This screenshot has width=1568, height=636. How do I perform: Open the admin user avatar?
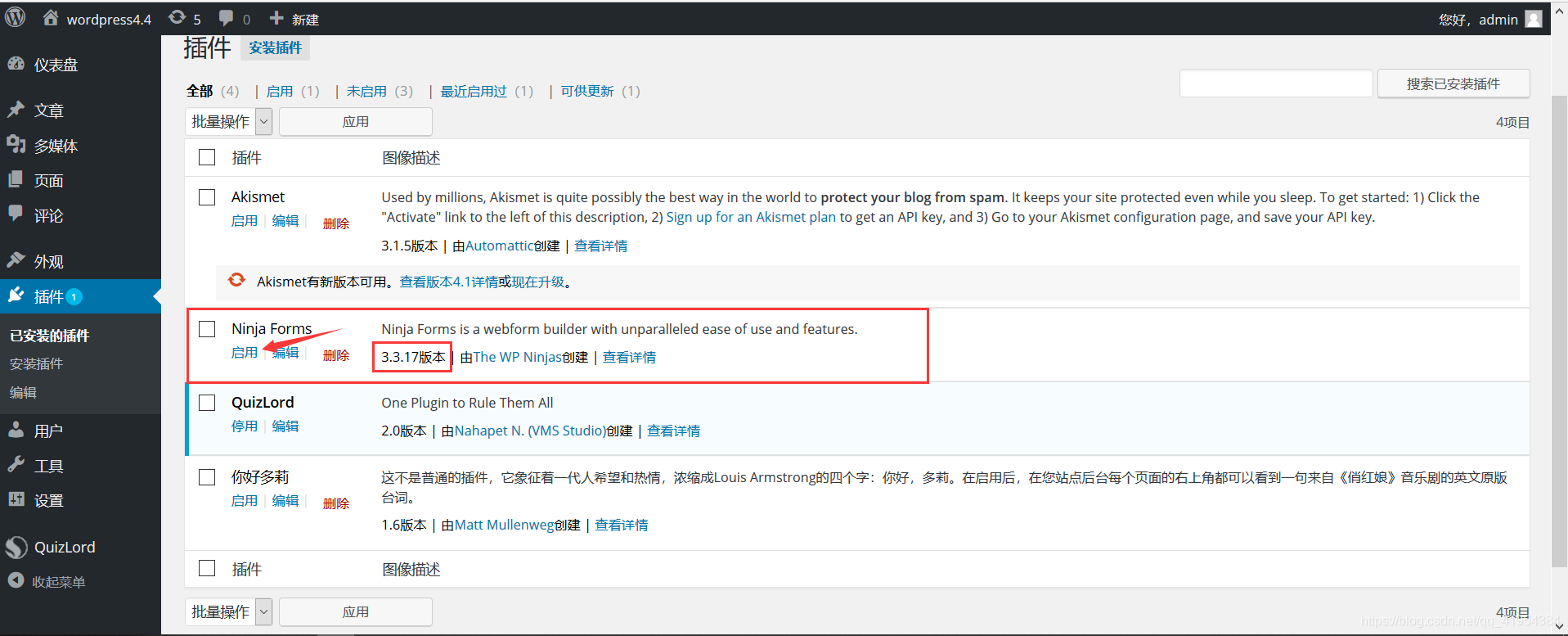1534,19
